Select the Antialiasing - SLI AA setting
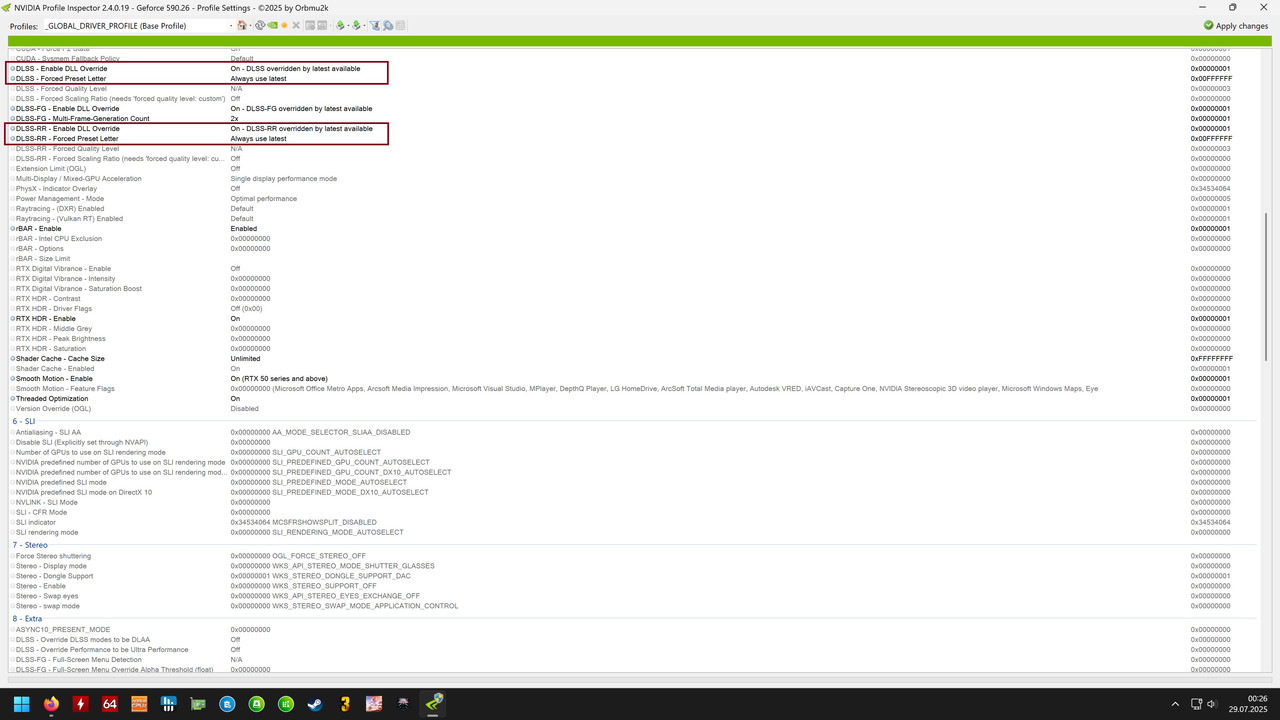Viewport: 1280px width, 720px height. click(x=48, y=432)
